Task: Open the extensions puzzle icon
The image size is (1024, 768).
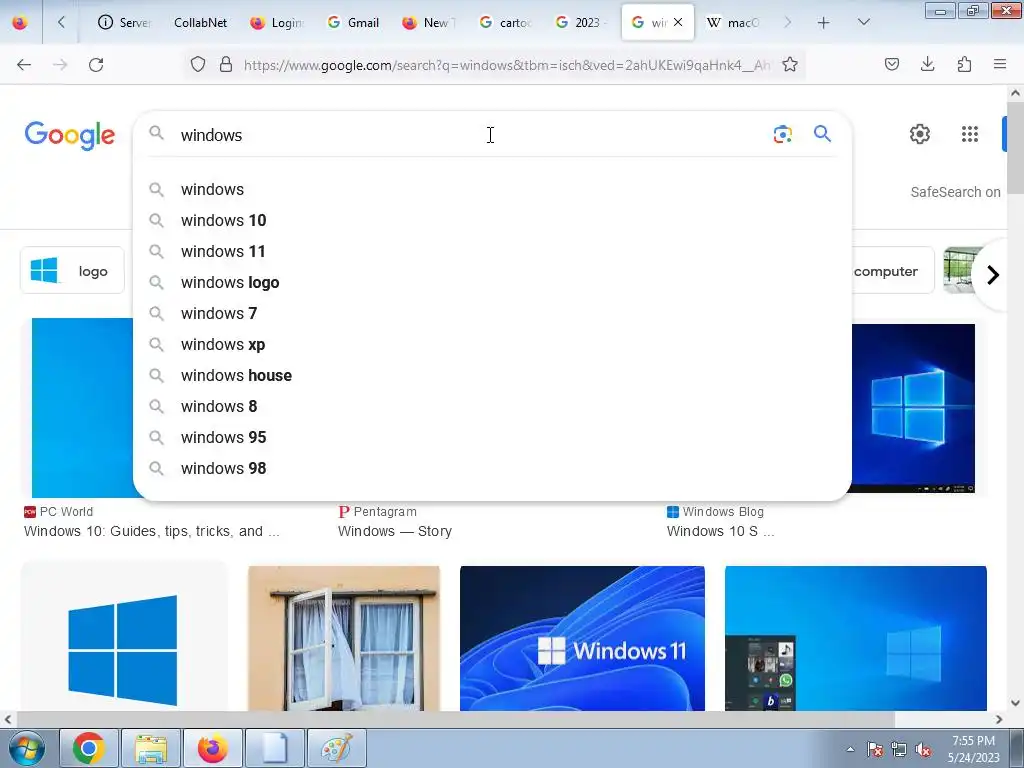Action: (964, 64)
